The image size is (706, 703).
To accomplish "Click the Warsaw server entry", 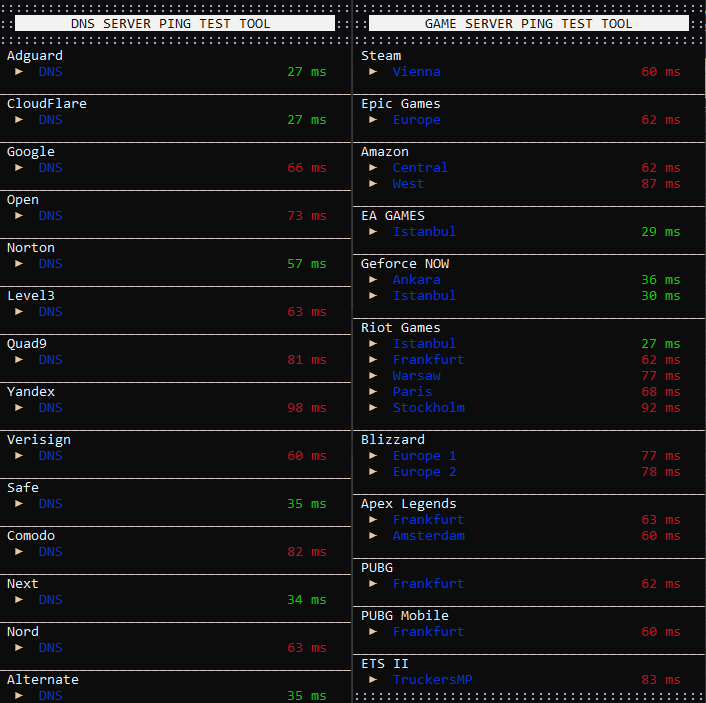I will click(416, 376).
